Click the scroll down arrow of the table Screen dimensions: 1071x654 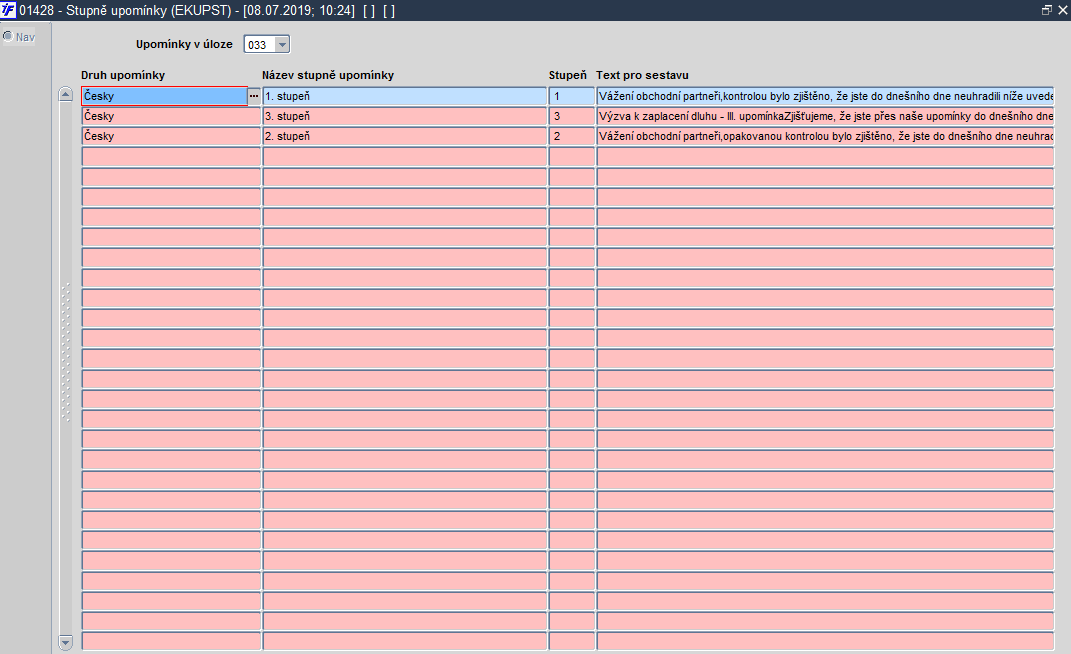pos(66,642)
